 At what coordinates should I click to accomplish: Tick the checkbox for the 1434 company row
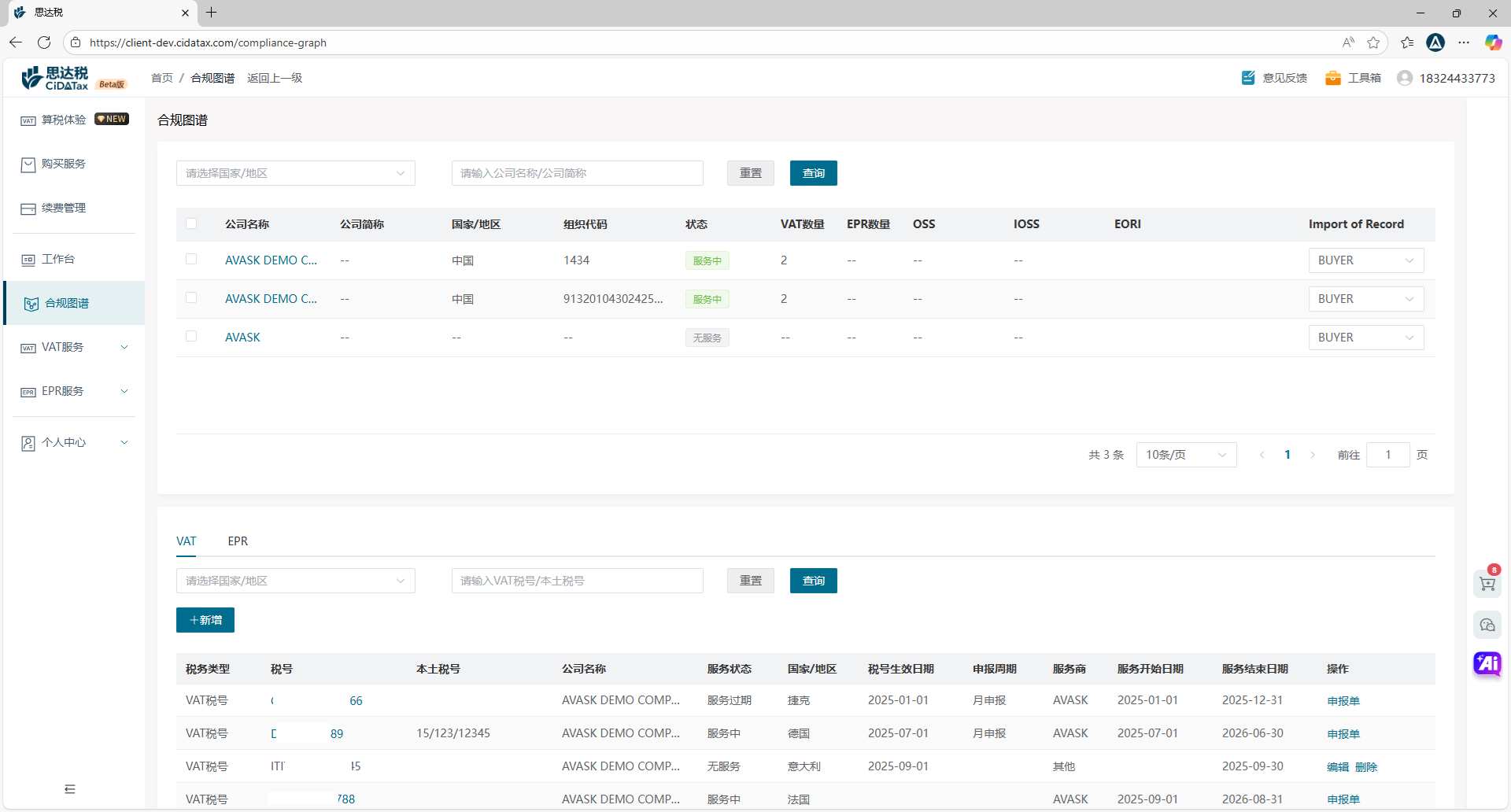[x=191, y=259]
